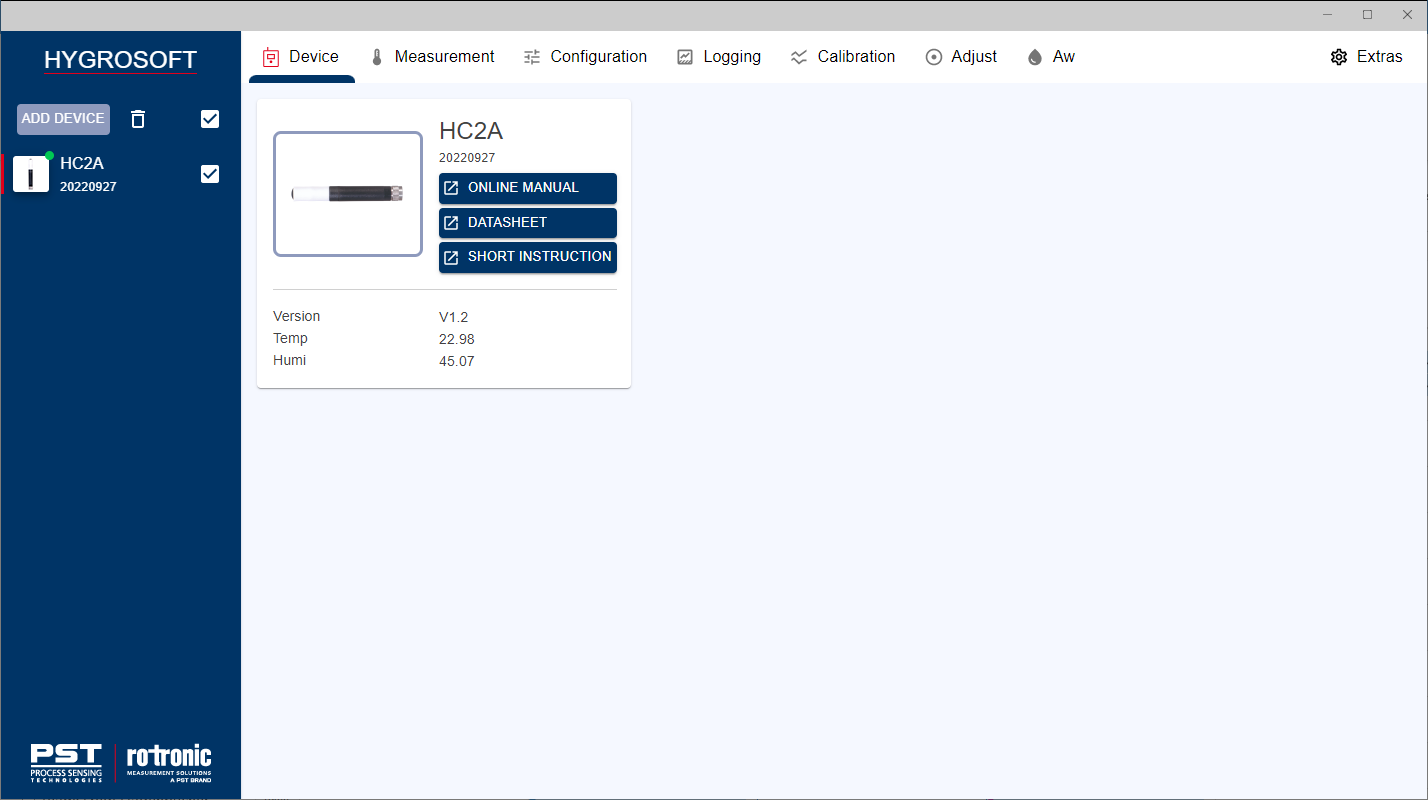The width and height of the screenshot is (1428, 800).
Task: Click the Rotronic logo in sidebar
Action: point(169,763)
